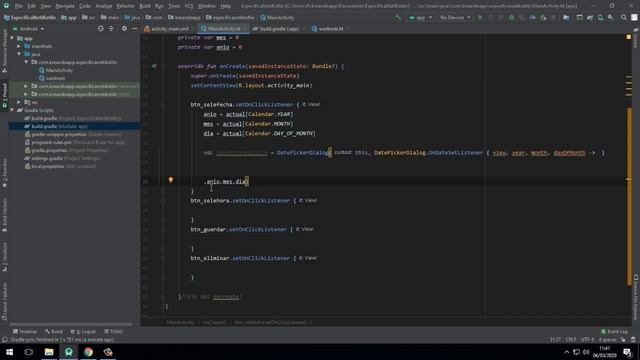Open the Build menu
This screenshot has width=640, height=360.
click(x=144, y=6)
